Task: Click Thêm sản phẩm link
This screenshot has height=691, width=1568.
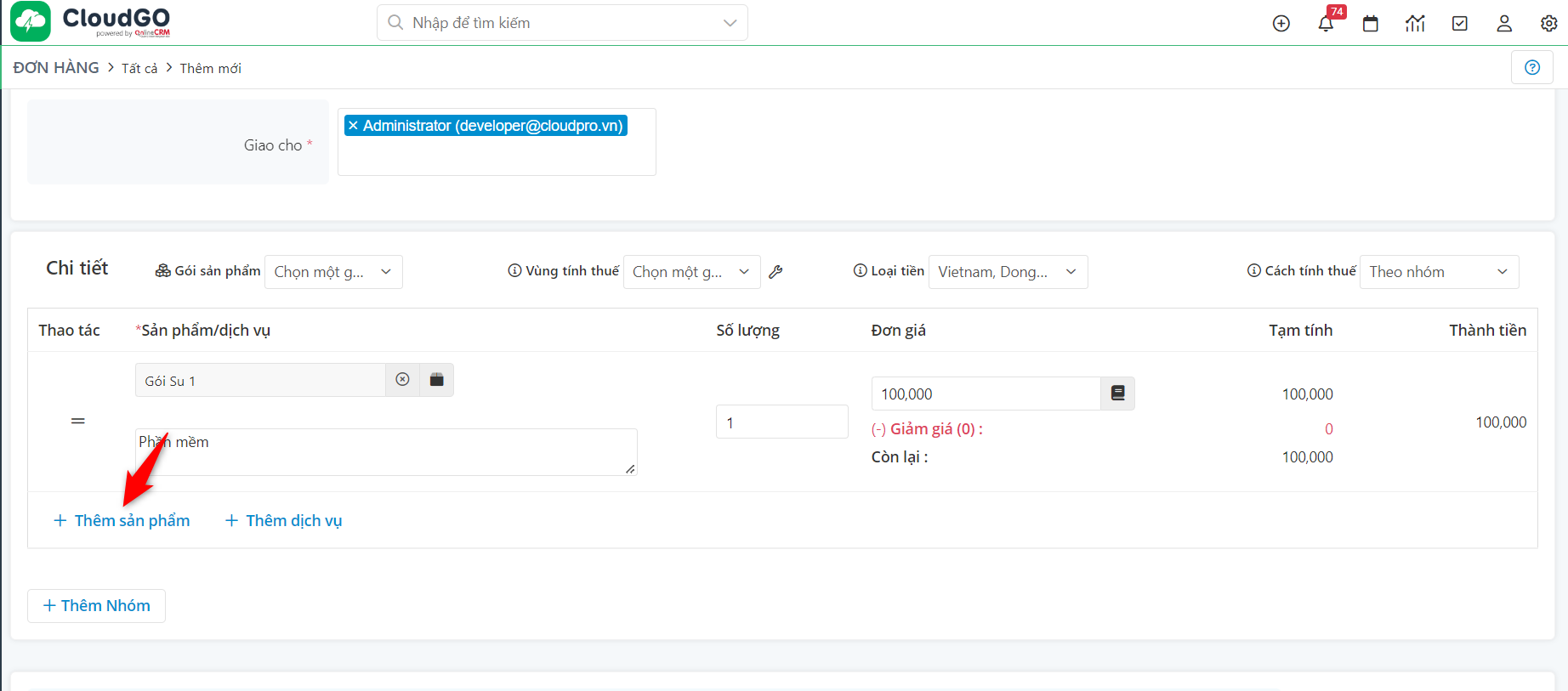Action: point(122,520)
